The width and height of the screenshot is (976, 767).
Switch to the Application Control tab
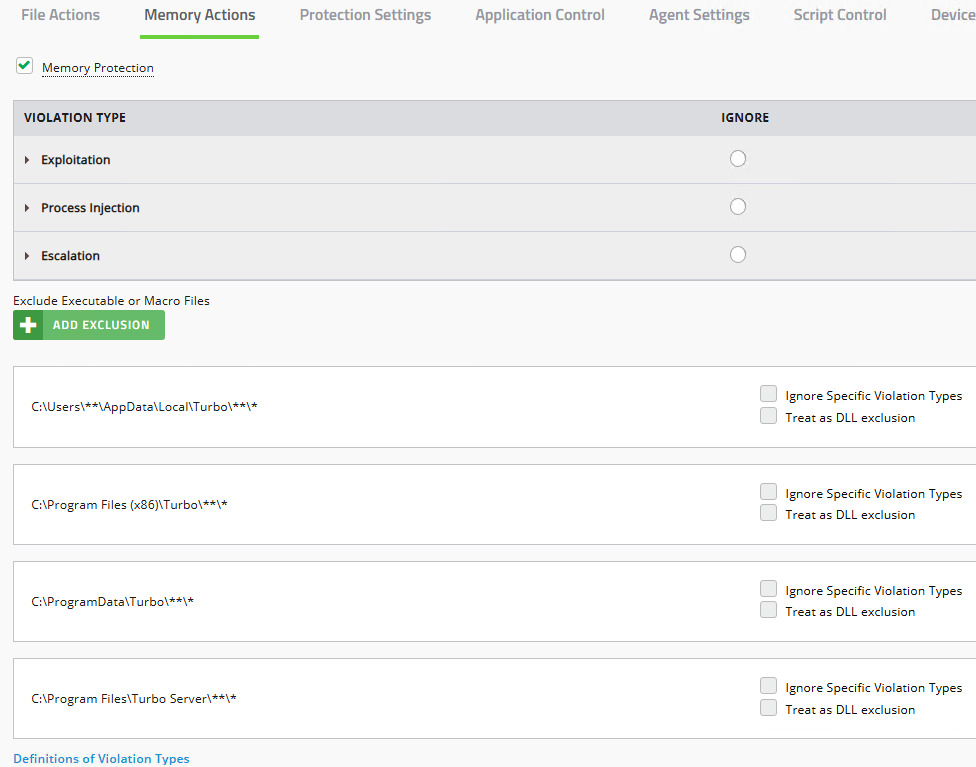point(539,14)
